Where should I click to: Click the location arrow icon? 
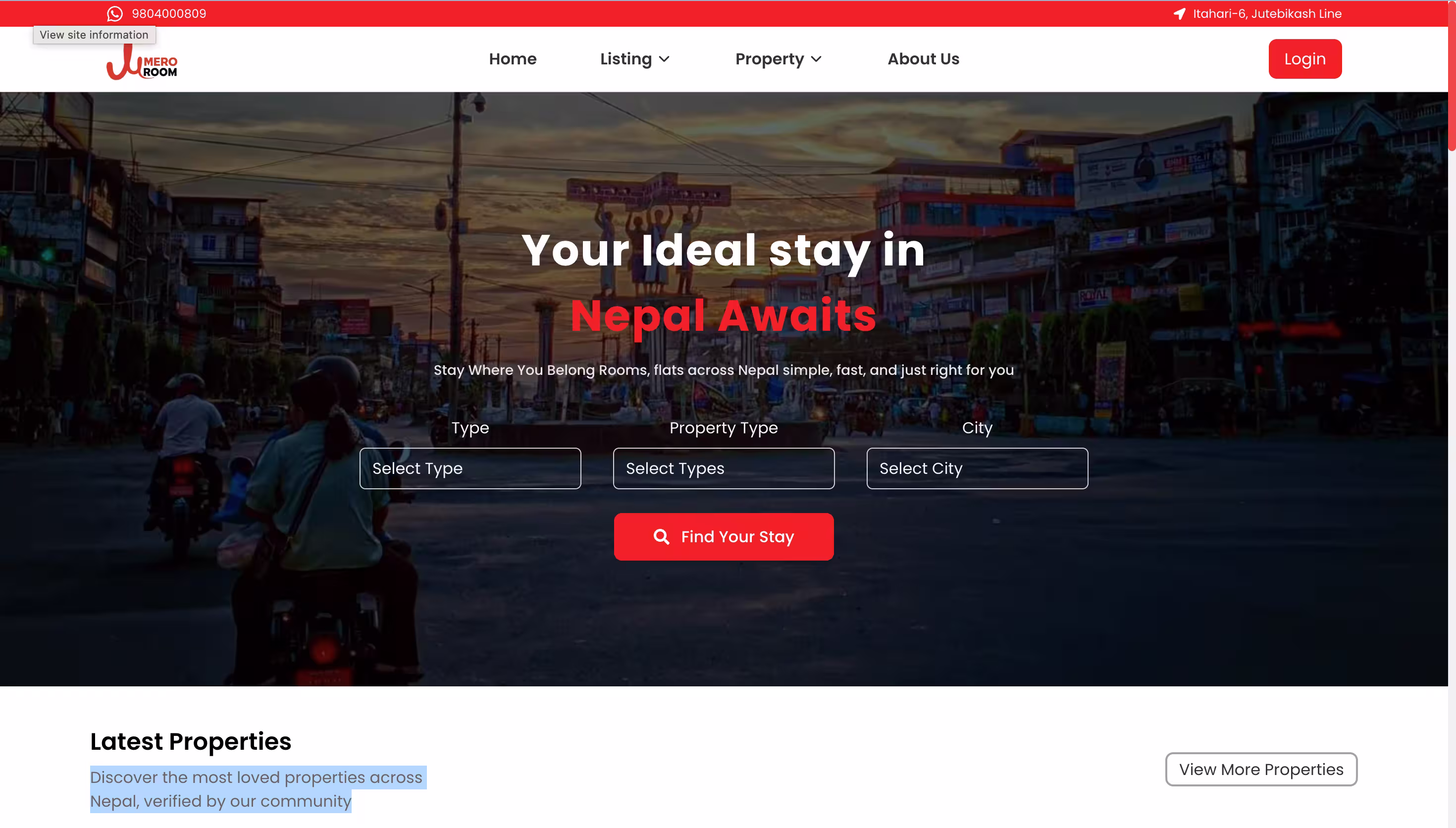[x=1180, y=14]
